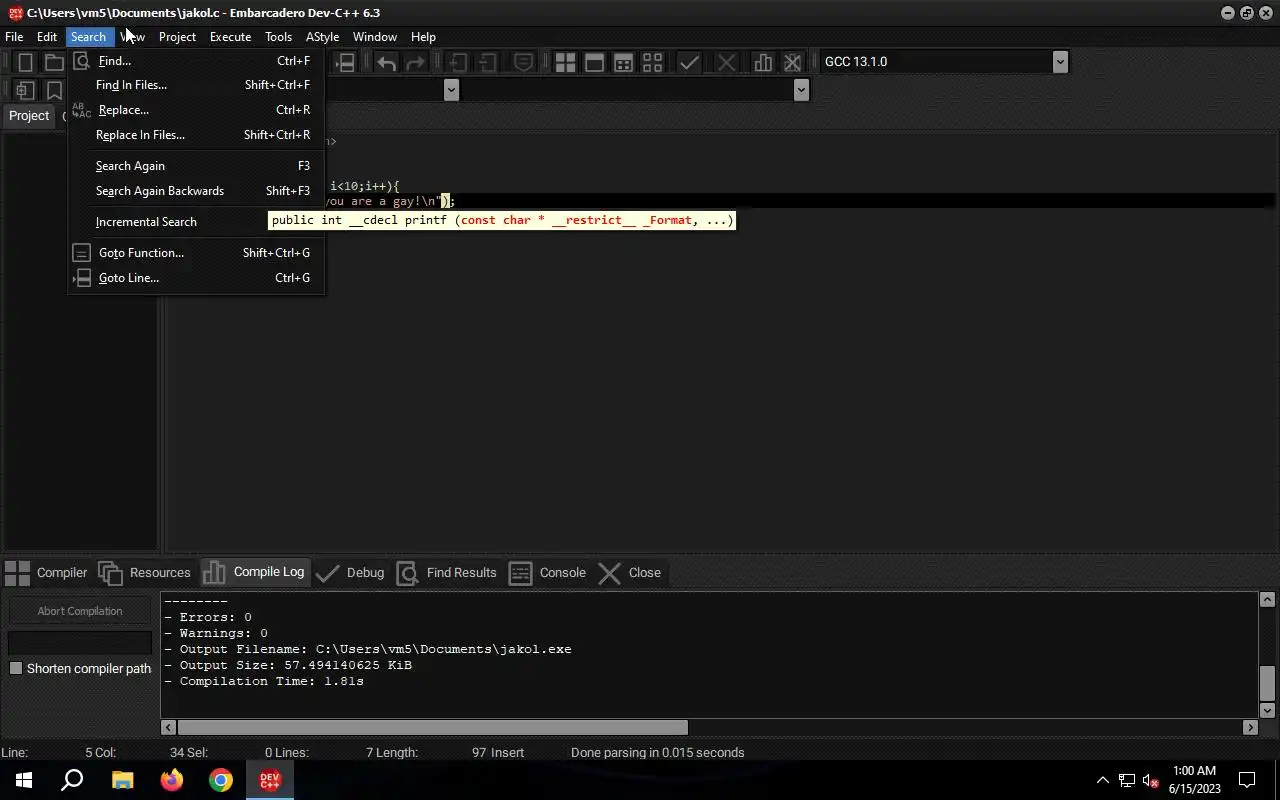Click Search Again menu entry
Viewport: 1280px width, 800px height.
(x=196, y=166)
